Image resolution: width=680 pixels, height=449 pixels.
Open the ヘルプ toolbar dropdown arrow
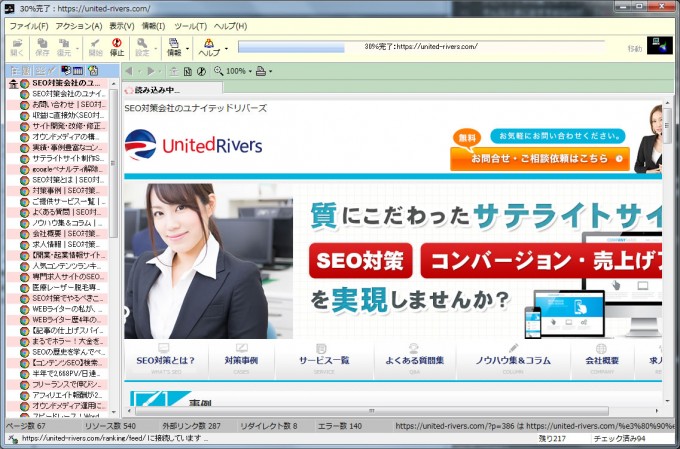tap(226, 48)
